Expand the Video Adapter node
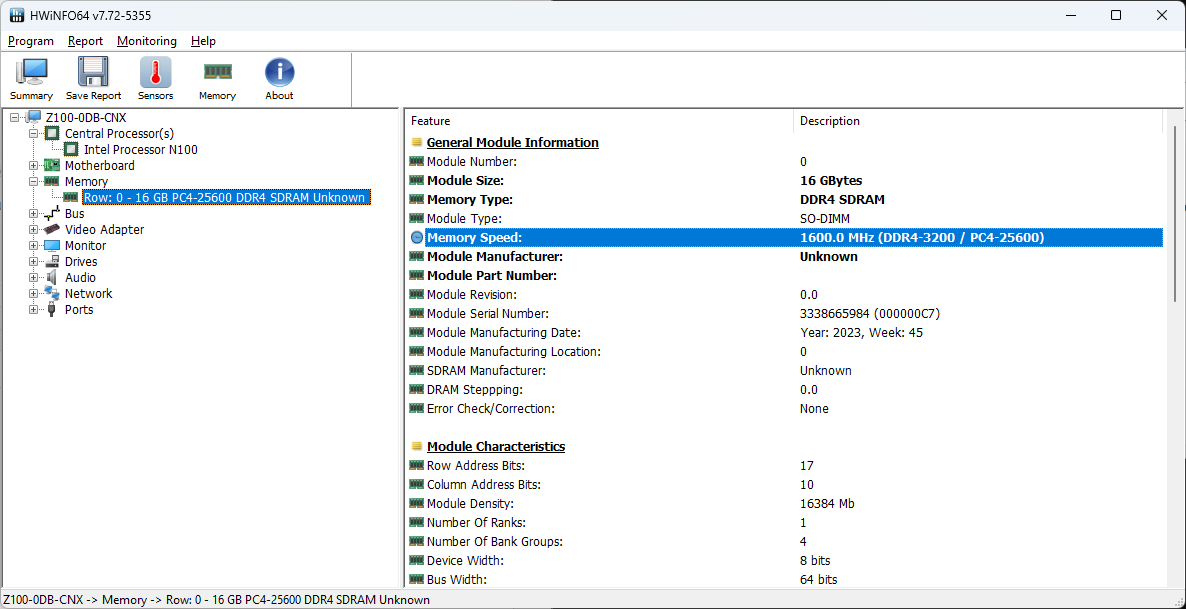 [33, 229]
